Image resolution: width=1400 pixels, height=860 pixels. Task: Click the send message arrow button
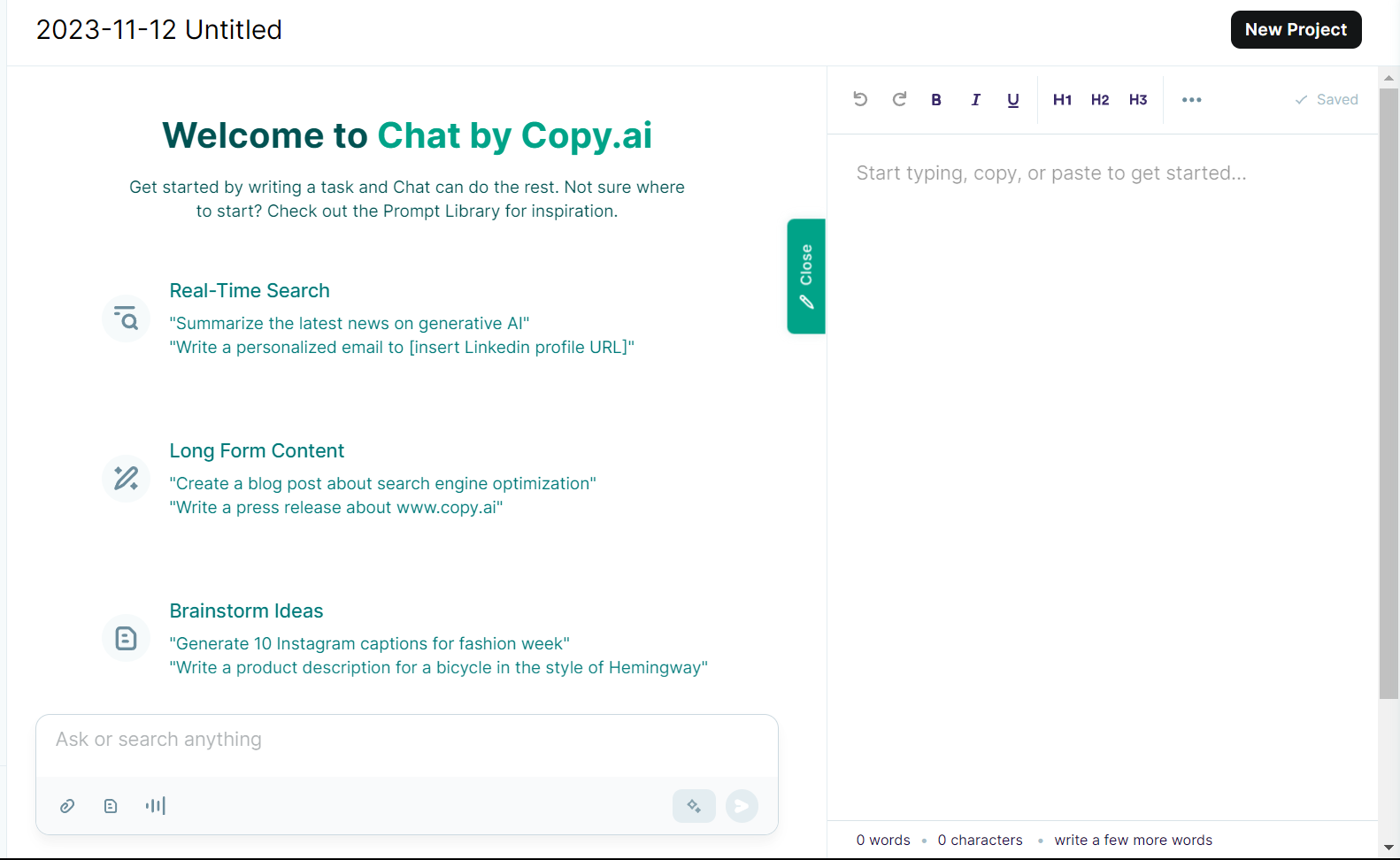click(x=742, y=806)
